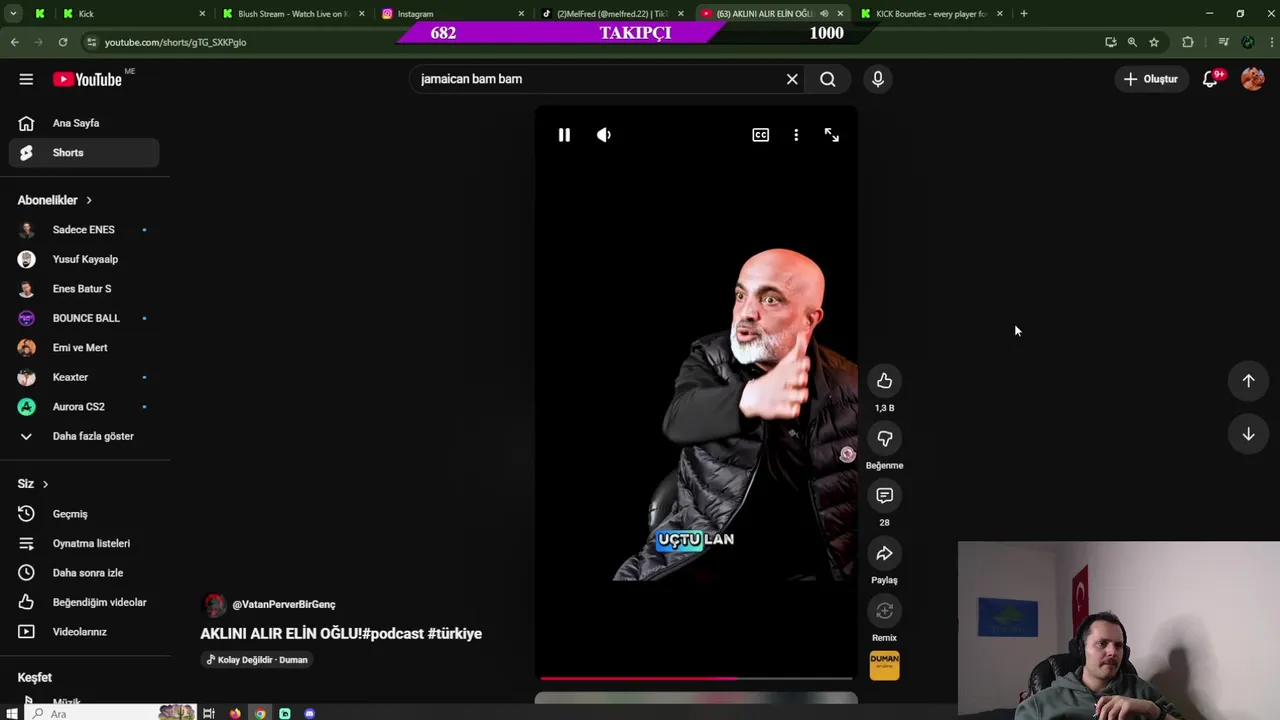
Task: Share the Short via Paylaş arrow
Action: tap(884, 554)
